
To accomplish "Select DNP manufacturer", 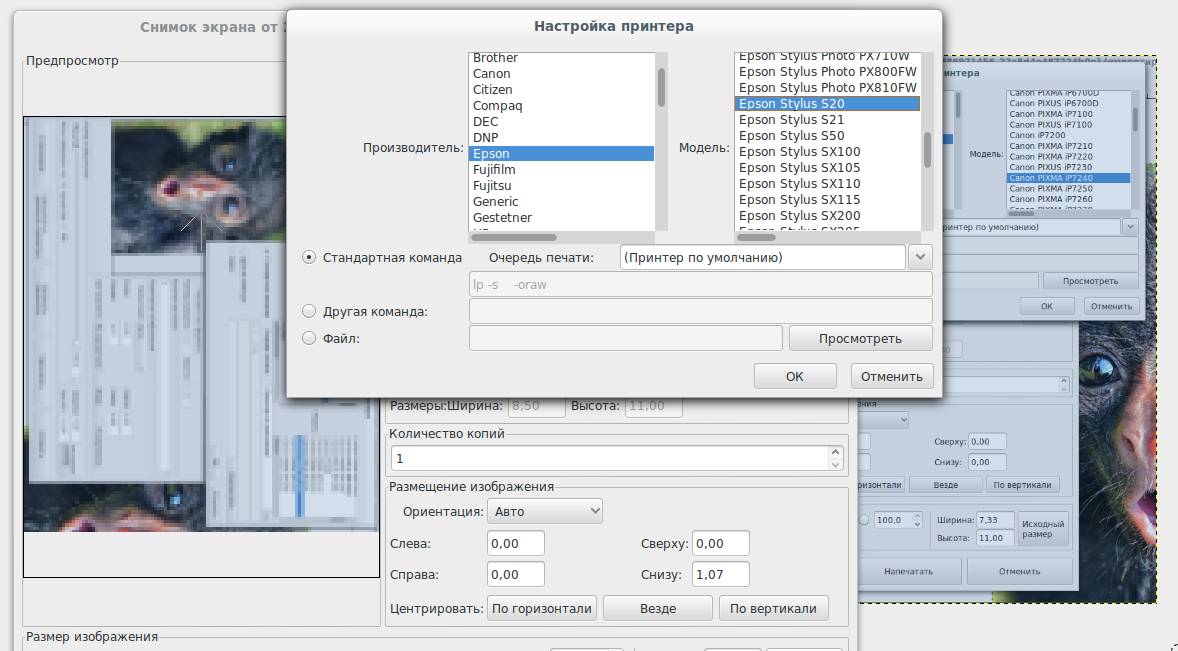I will coord(561,137).
